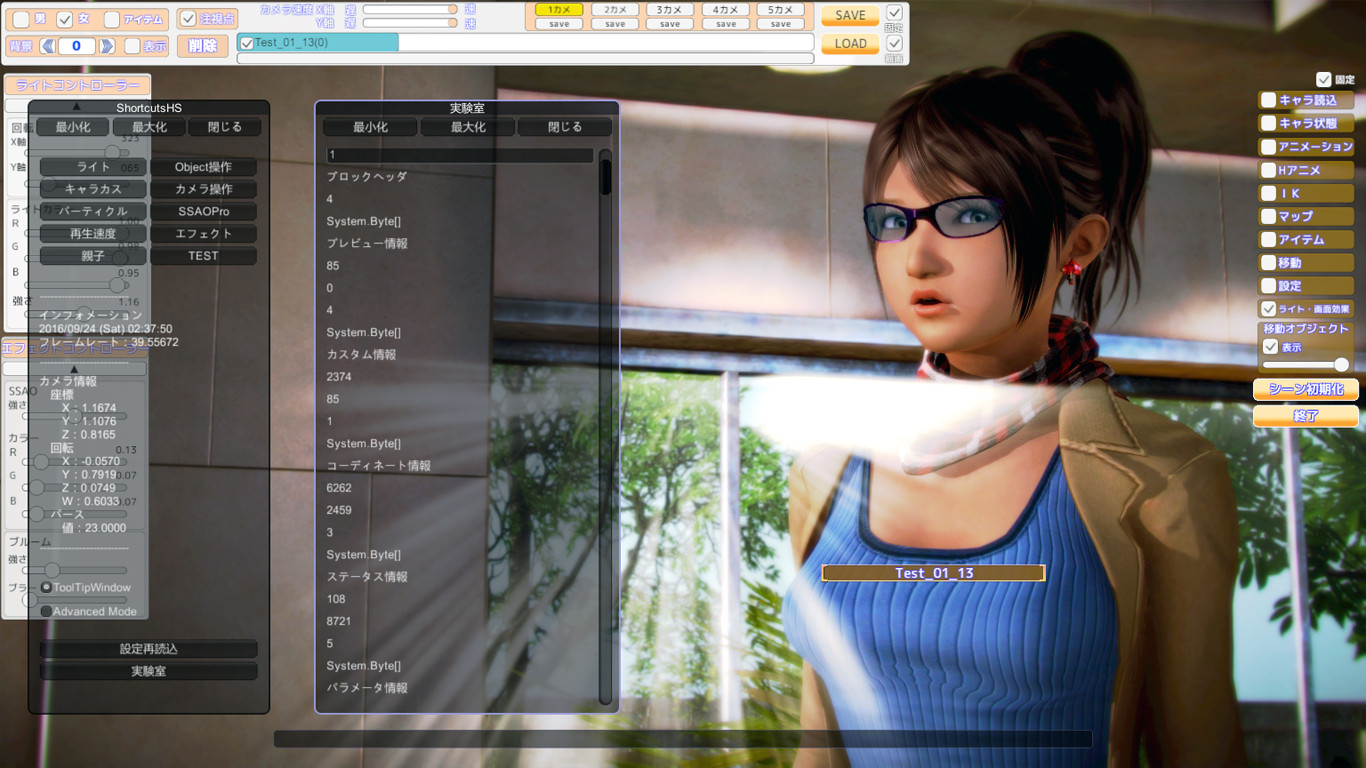Click the 終了 exit button
Image resolution: width=1366 pixels, height=768 pixels.
[1306, 415]
